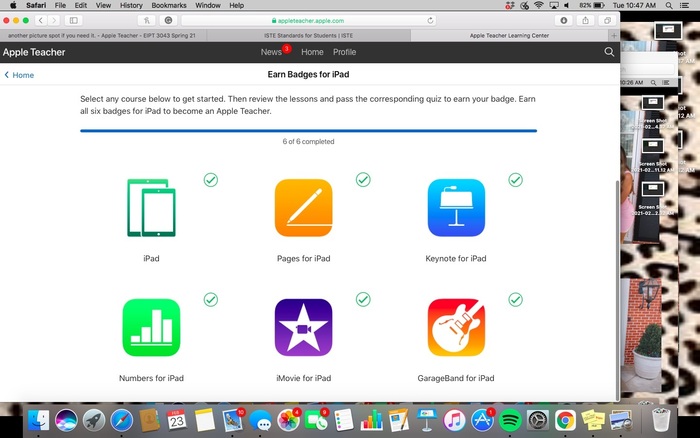This screenshot has height=438, width=700.
Task: Open the iPad course icon
Action: tap(151, 208)
